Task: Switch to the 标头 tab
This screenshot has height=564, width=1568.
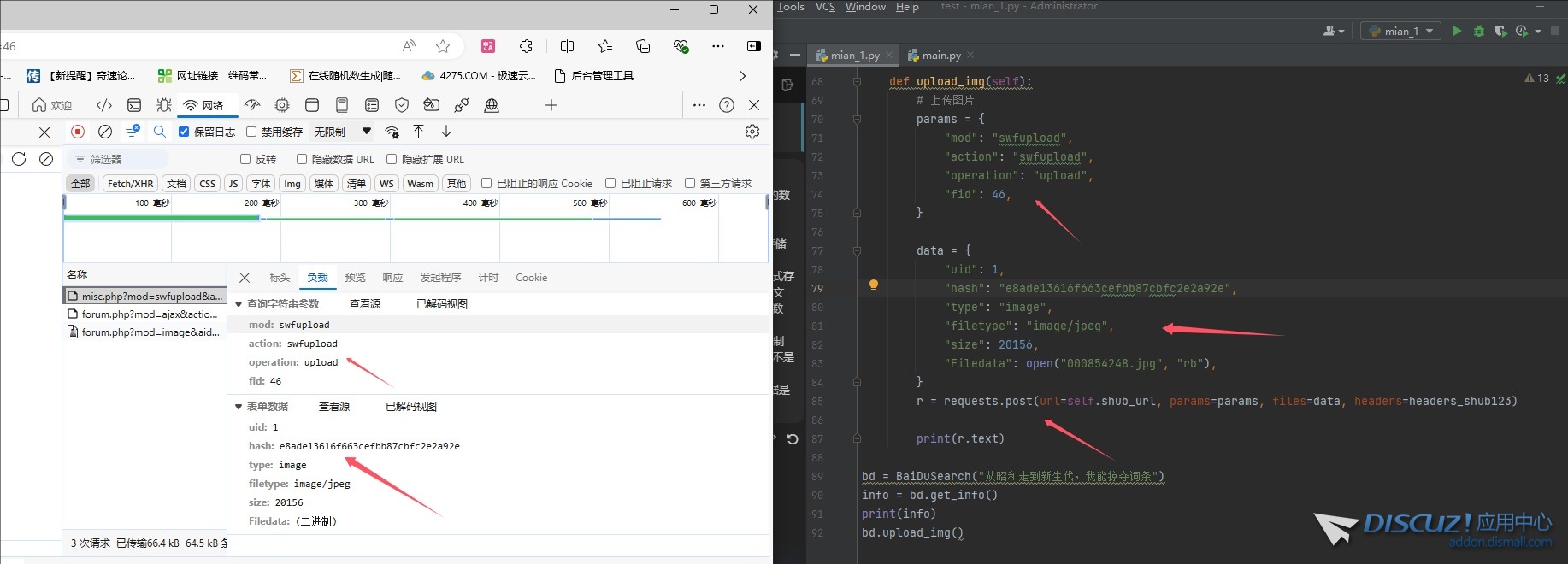Action: 280,278
